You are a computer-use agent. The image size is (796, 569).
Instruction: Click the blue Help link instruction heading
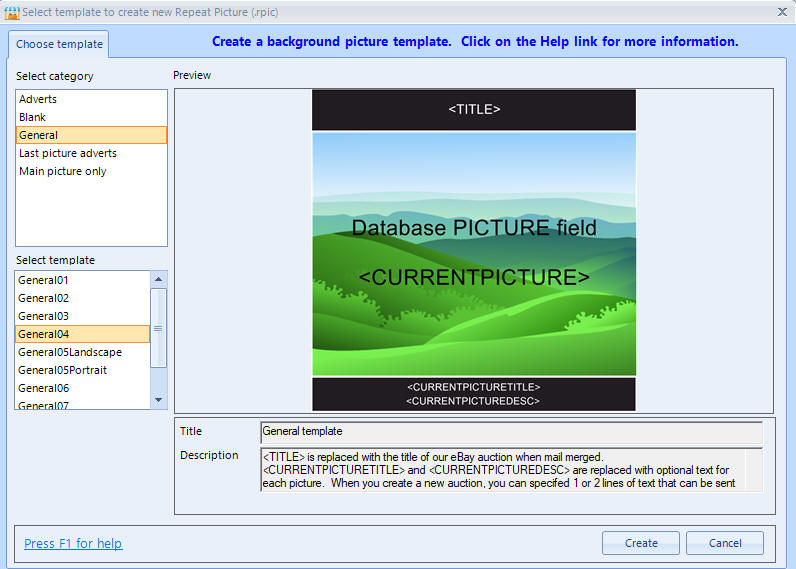(x=475, y=42)
